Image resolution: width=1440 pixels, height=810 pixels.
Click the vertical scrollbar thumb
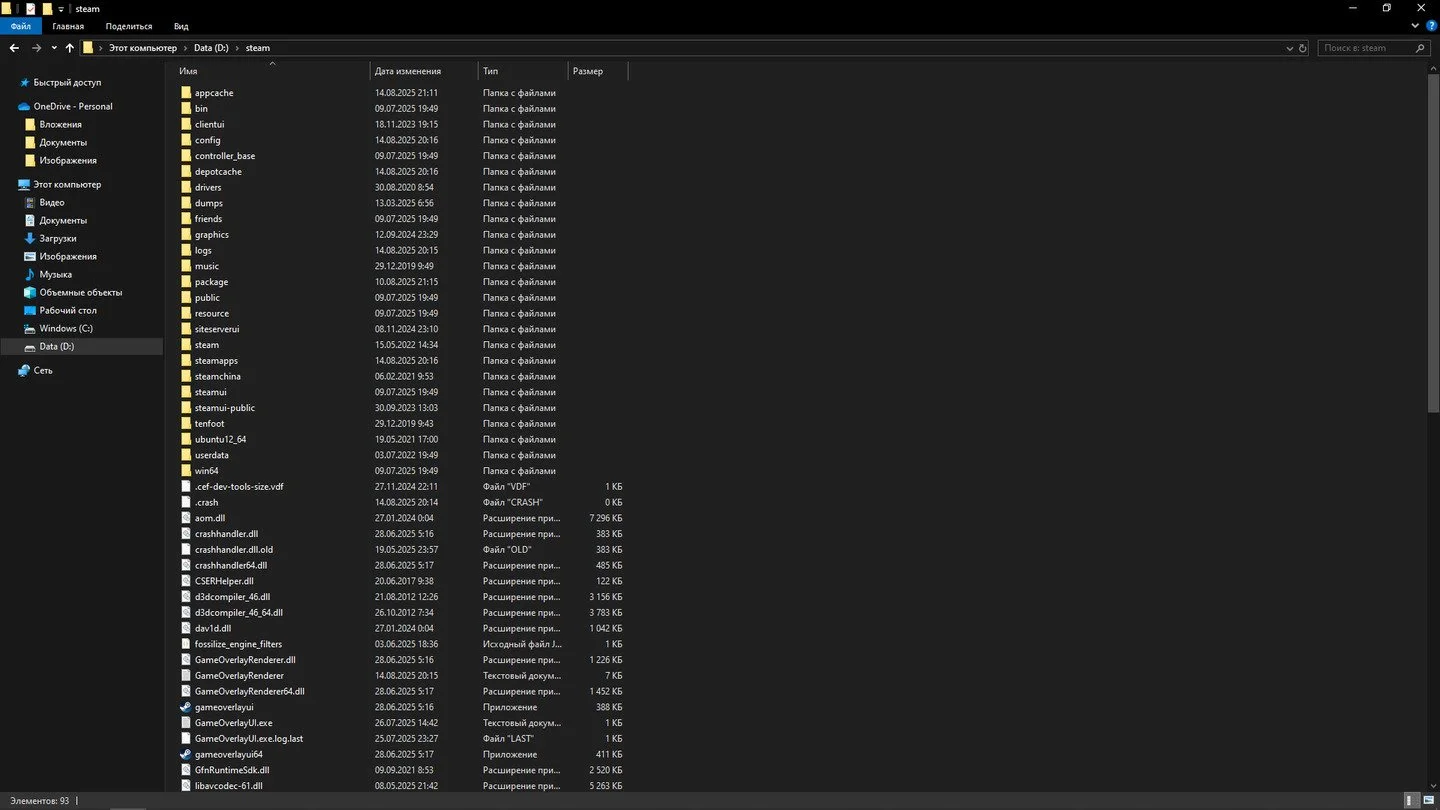pos(1433,245)
